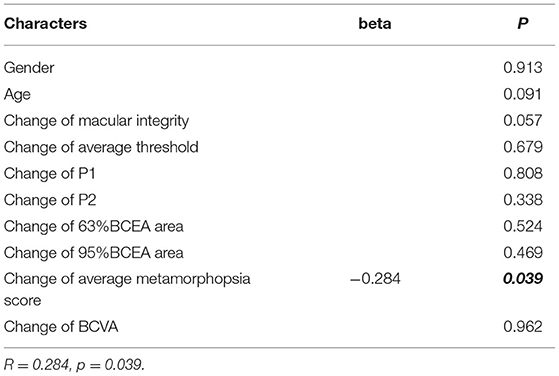Click the P value 0.057
The image size is (559, 376).
pos(523,121)
